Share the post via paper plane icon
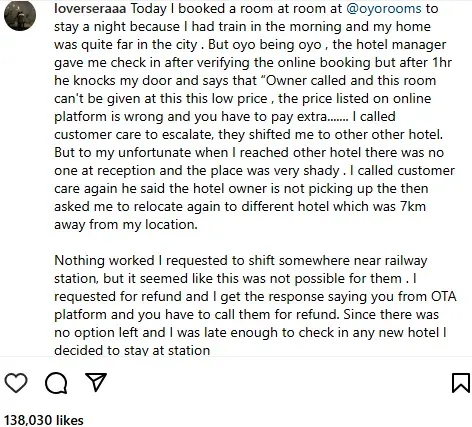The image size is (472, 427). tap(96, 382)
